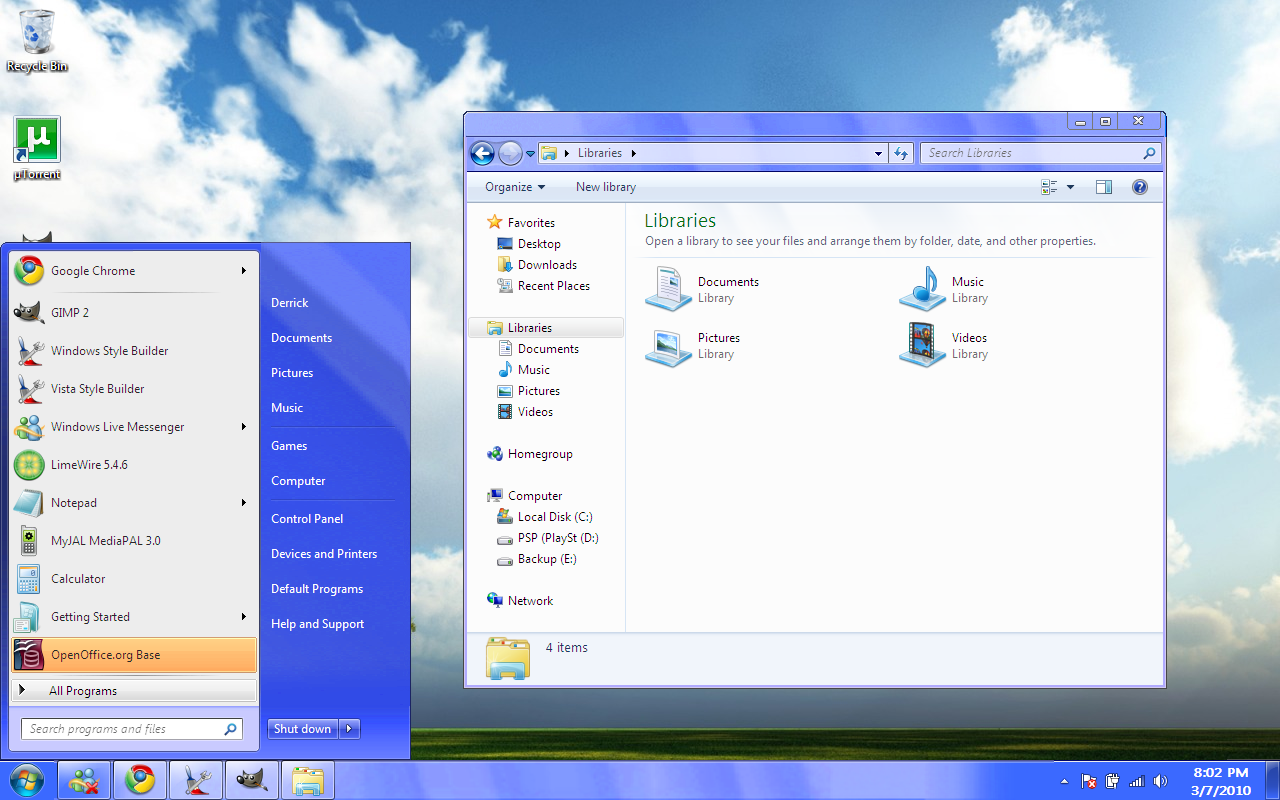Open the Organize dropdown
This screenshot has width=1280, height=800.
pyautogui.click(x=514, y=187)
